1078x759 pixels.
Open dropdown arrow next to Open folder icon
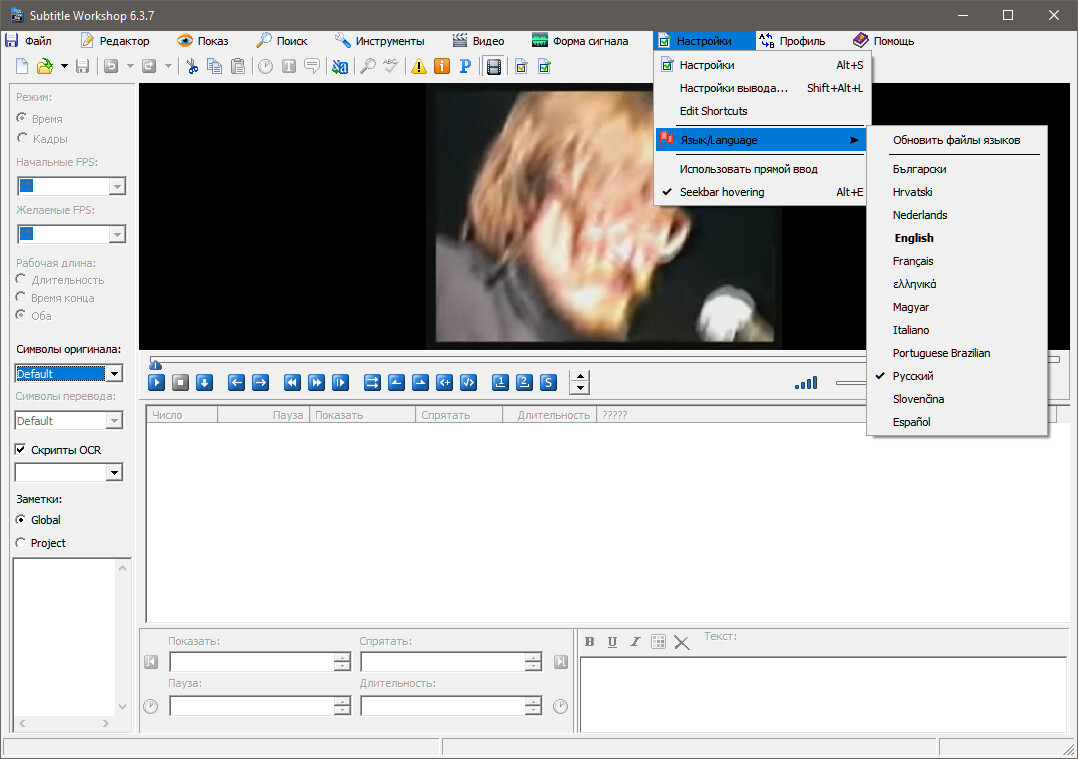click(64, 67)
